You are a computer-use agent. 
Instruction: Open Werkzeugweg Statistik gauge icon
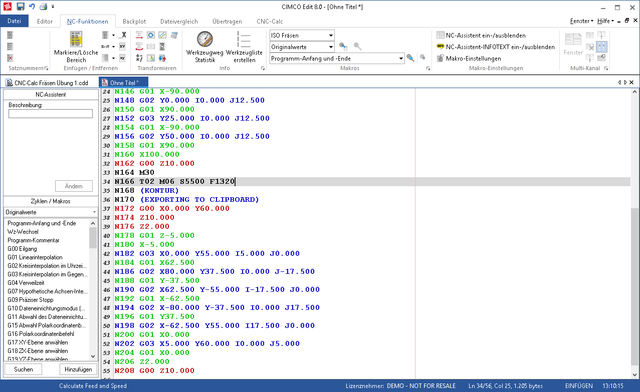point(204,47)
